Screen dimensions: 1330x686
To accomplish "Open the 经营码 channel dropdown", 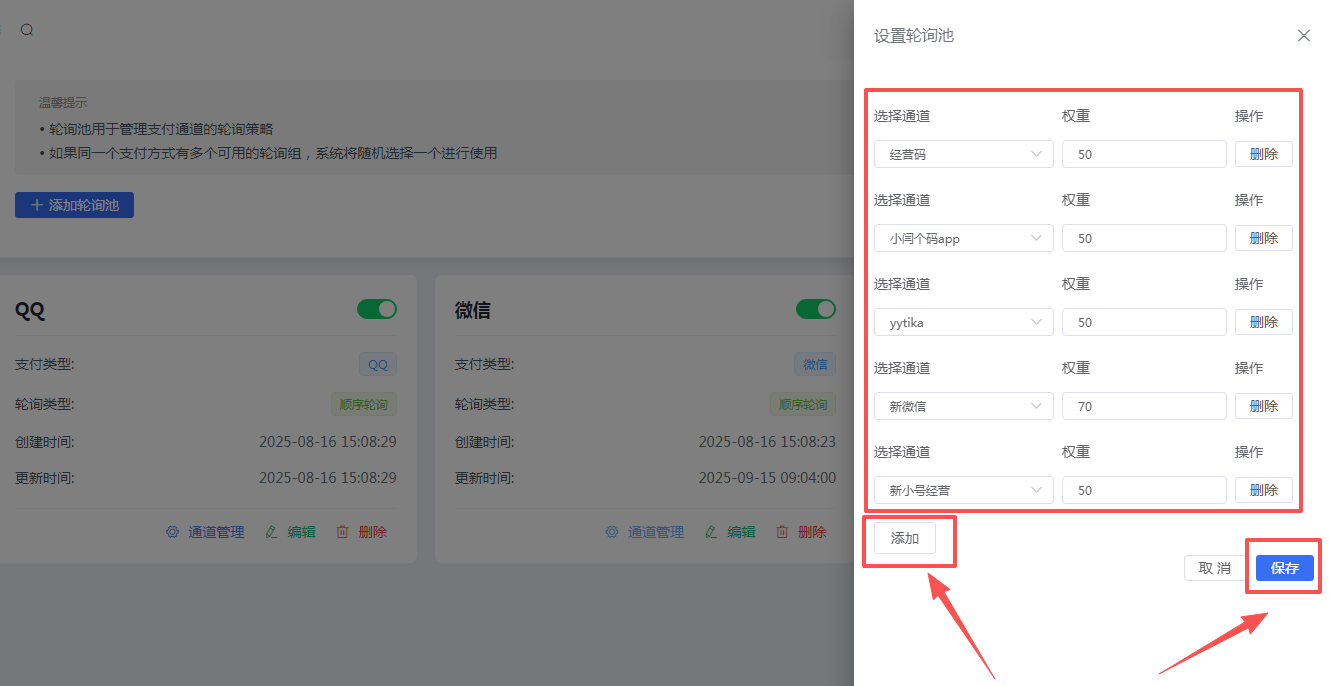I will tap(963, 155).
